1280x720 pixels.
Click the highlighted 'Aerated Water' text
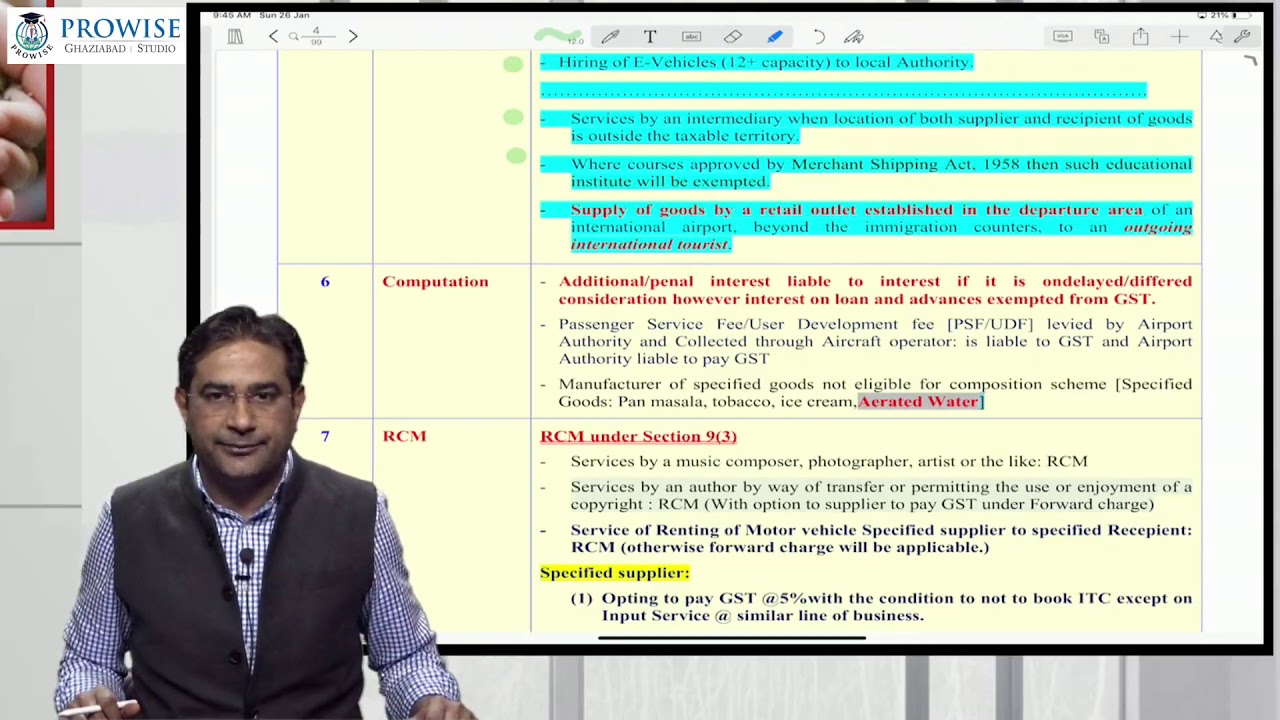[918, 401]
